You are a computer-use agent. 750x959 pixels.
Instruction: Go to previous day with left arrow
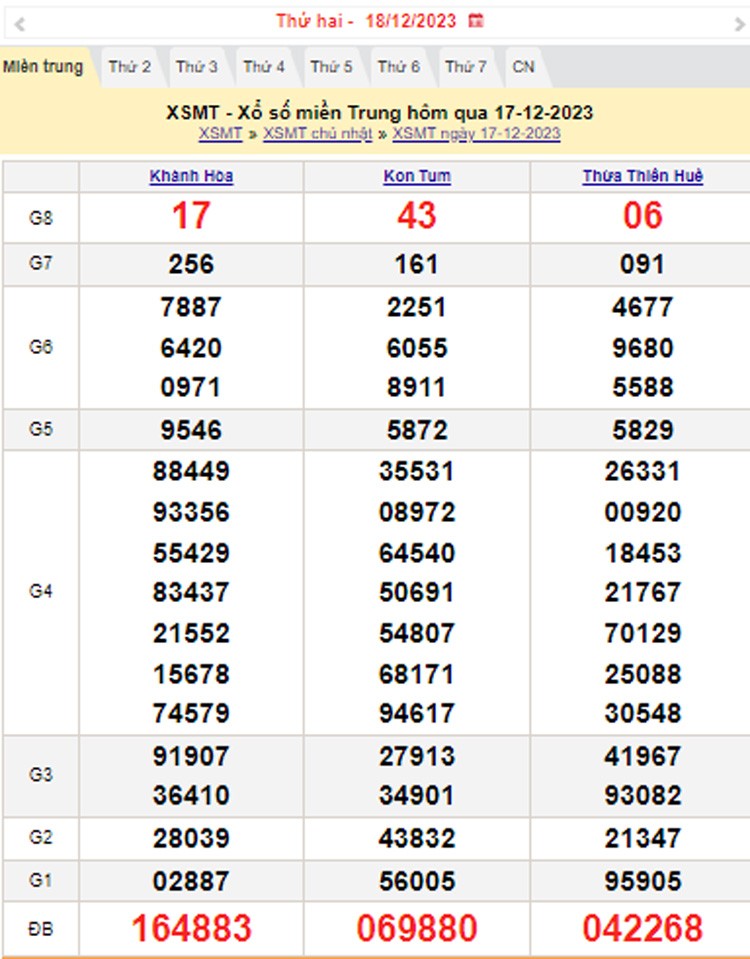(19, 23)
